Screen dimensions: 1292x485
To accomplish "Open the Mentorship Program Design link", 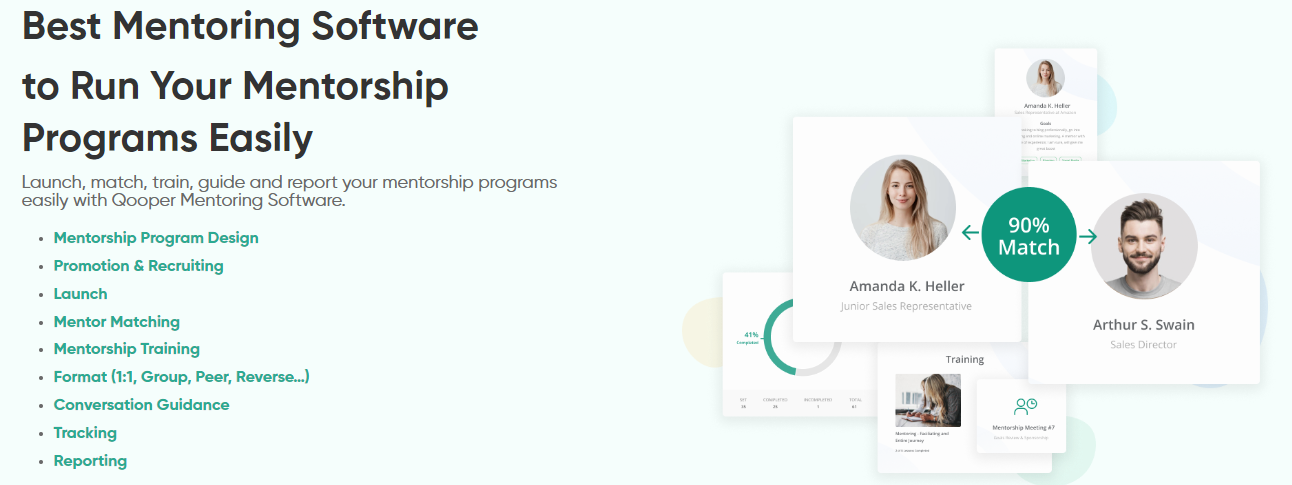I will click(156, 238).
